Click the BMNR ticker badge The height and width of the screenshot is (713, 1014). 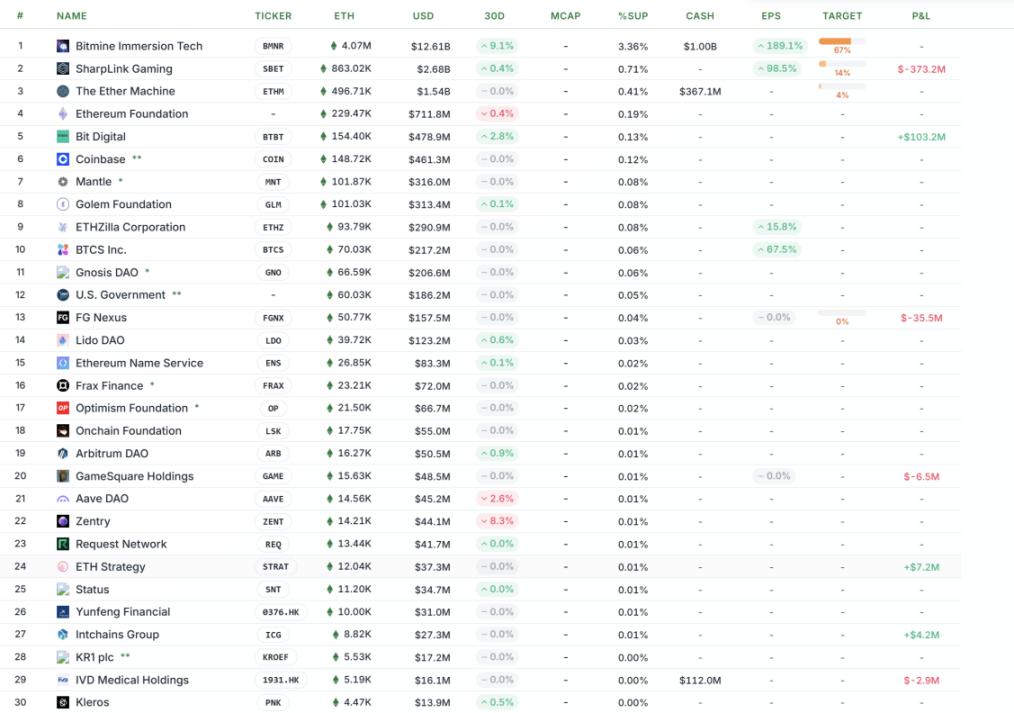273,46
